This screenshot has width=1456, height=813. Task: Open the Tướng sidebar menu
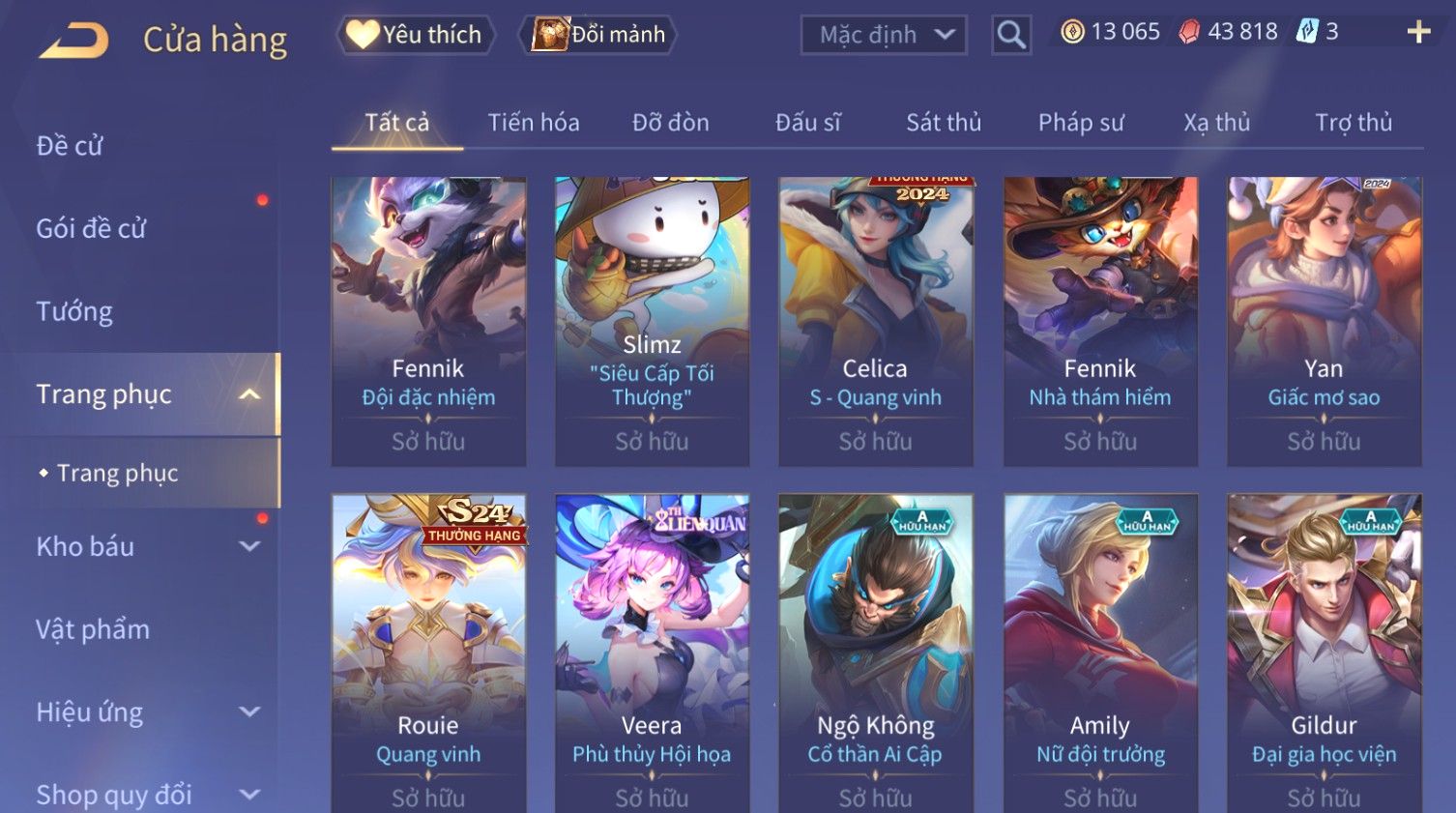tap(74, 311)
